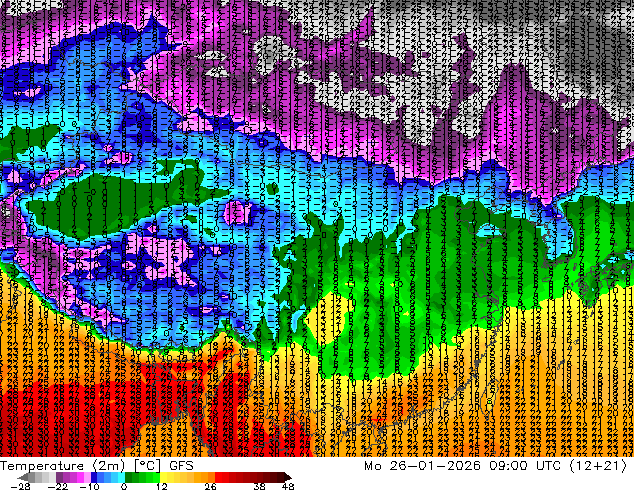Click the '12' legend scale label
This screenshot has height=490, width=634.
162,486
